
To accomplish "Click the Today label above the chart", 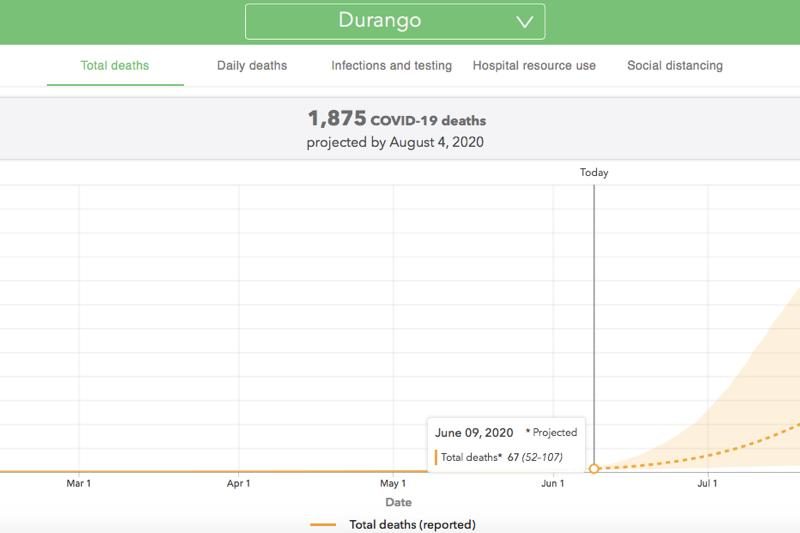I will click(594, 172).
